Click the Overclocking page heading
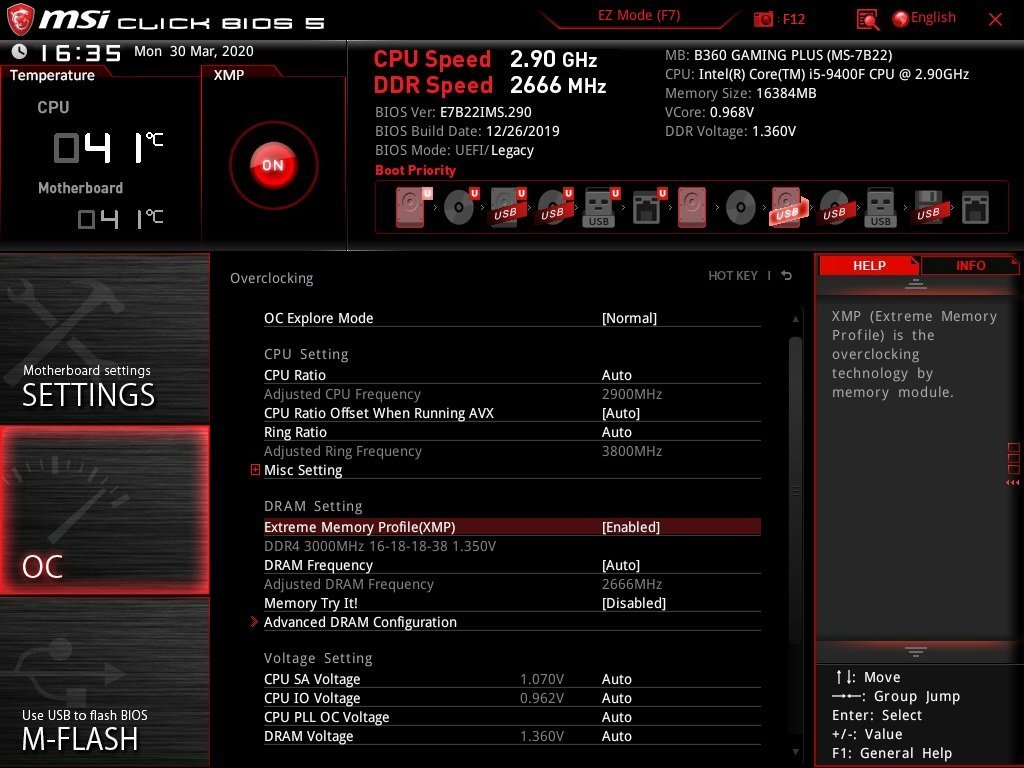Image resolution: width=1024 pixels, height=768 pixels. [272, 278]
